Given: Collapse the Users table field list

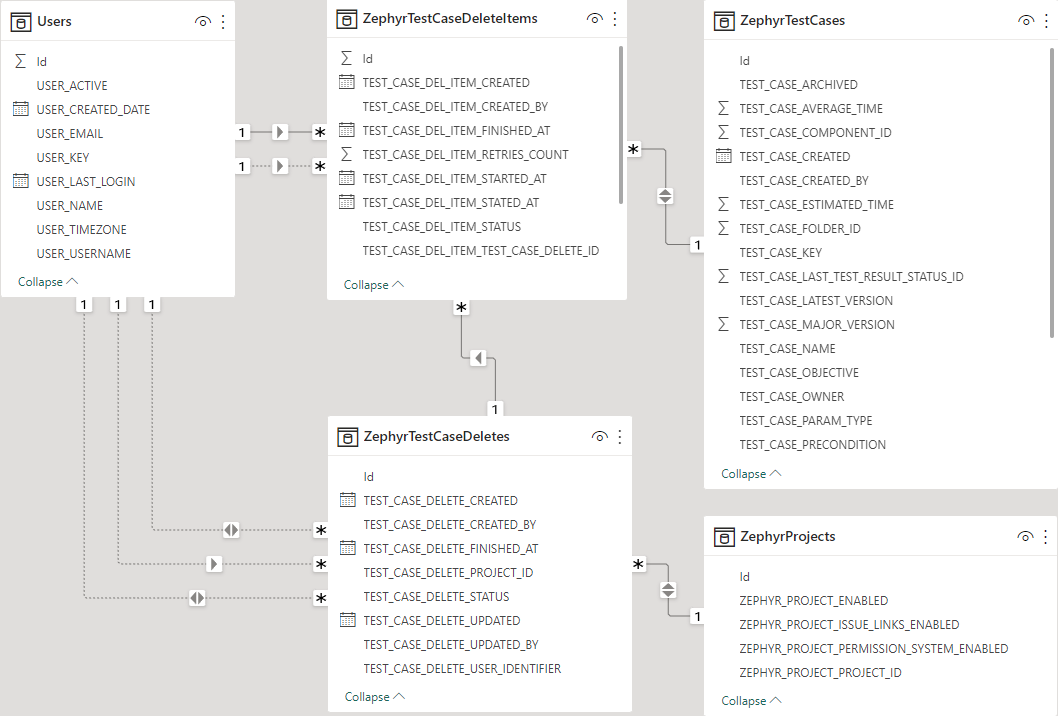Looking at the screenshot, I should pyautogui.click(x=48, y=282).
